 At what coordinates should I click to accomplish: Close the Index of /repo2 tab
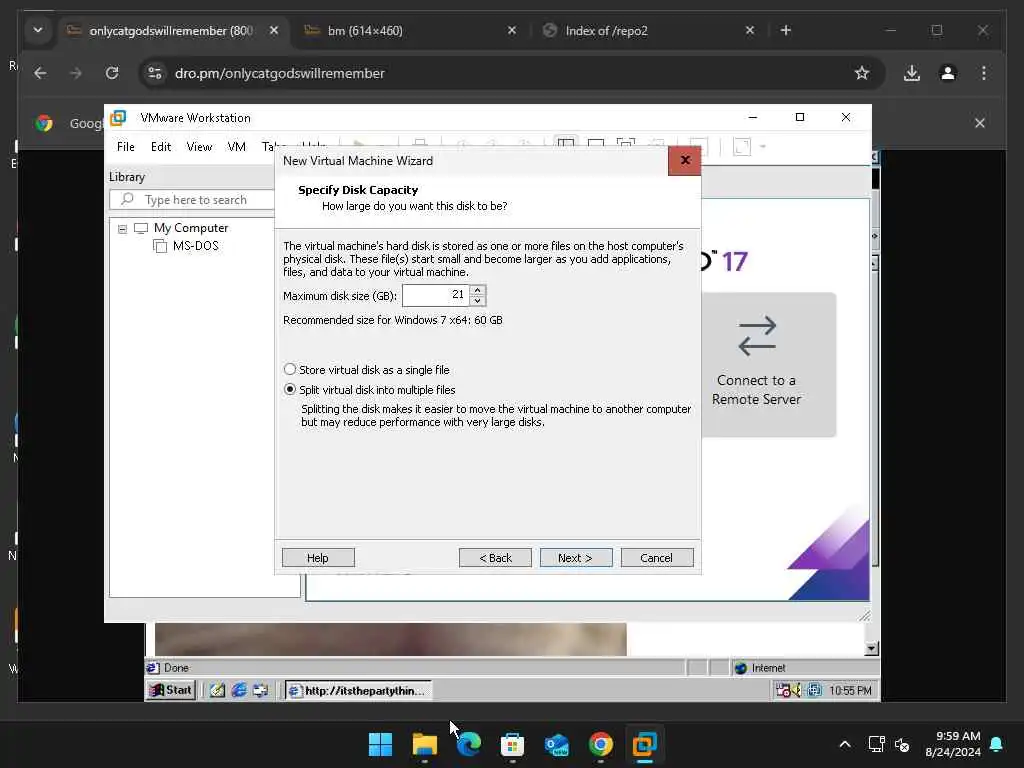coord(750,31)
